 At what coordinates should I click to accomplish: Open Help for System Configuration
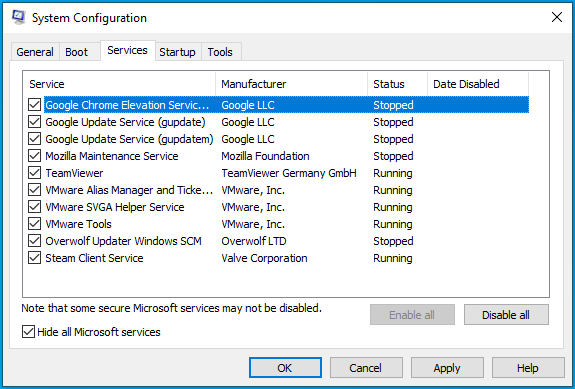[x=528, y=368]
